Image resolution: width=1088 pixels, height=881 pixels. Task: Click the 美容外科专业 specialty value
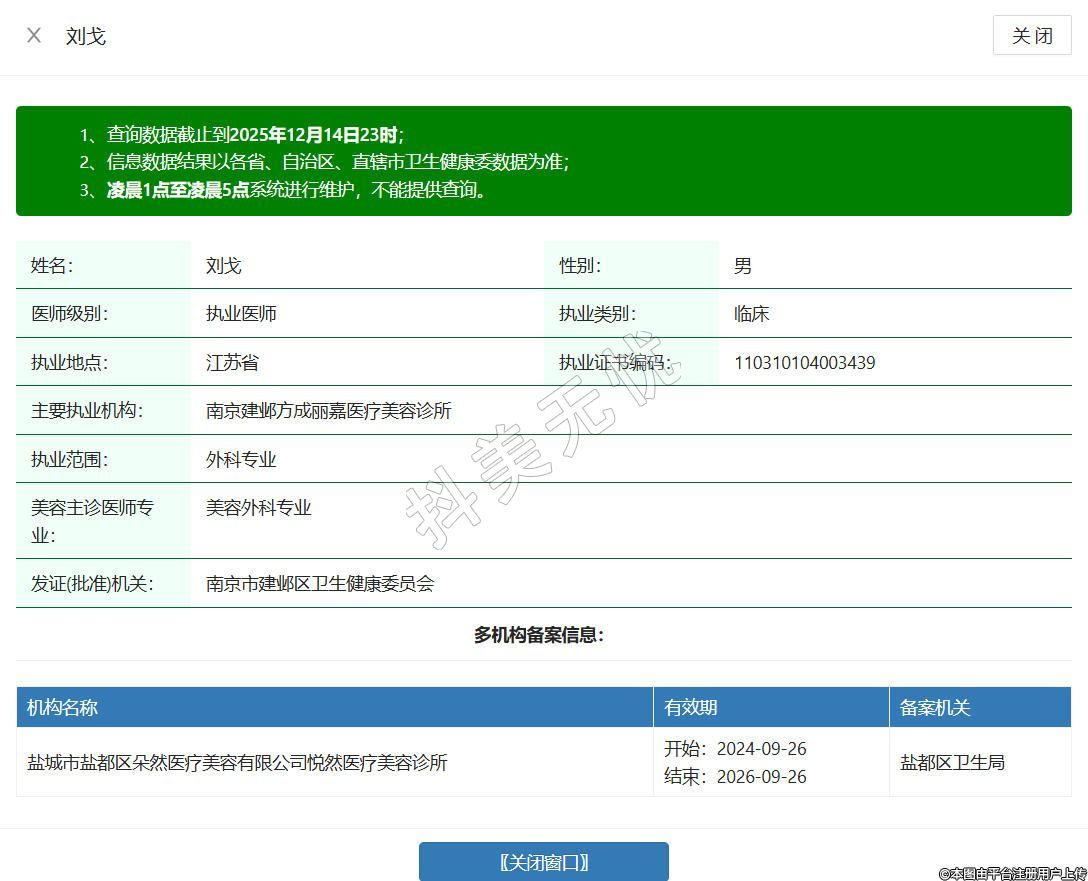point(258,507)
